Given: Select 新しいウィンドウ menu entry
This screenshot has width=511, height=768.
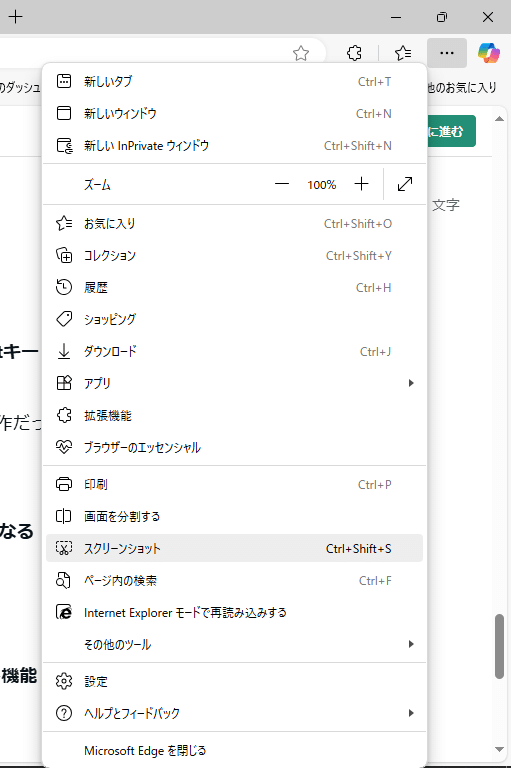Looking at the screenshot, I should 234,114.
